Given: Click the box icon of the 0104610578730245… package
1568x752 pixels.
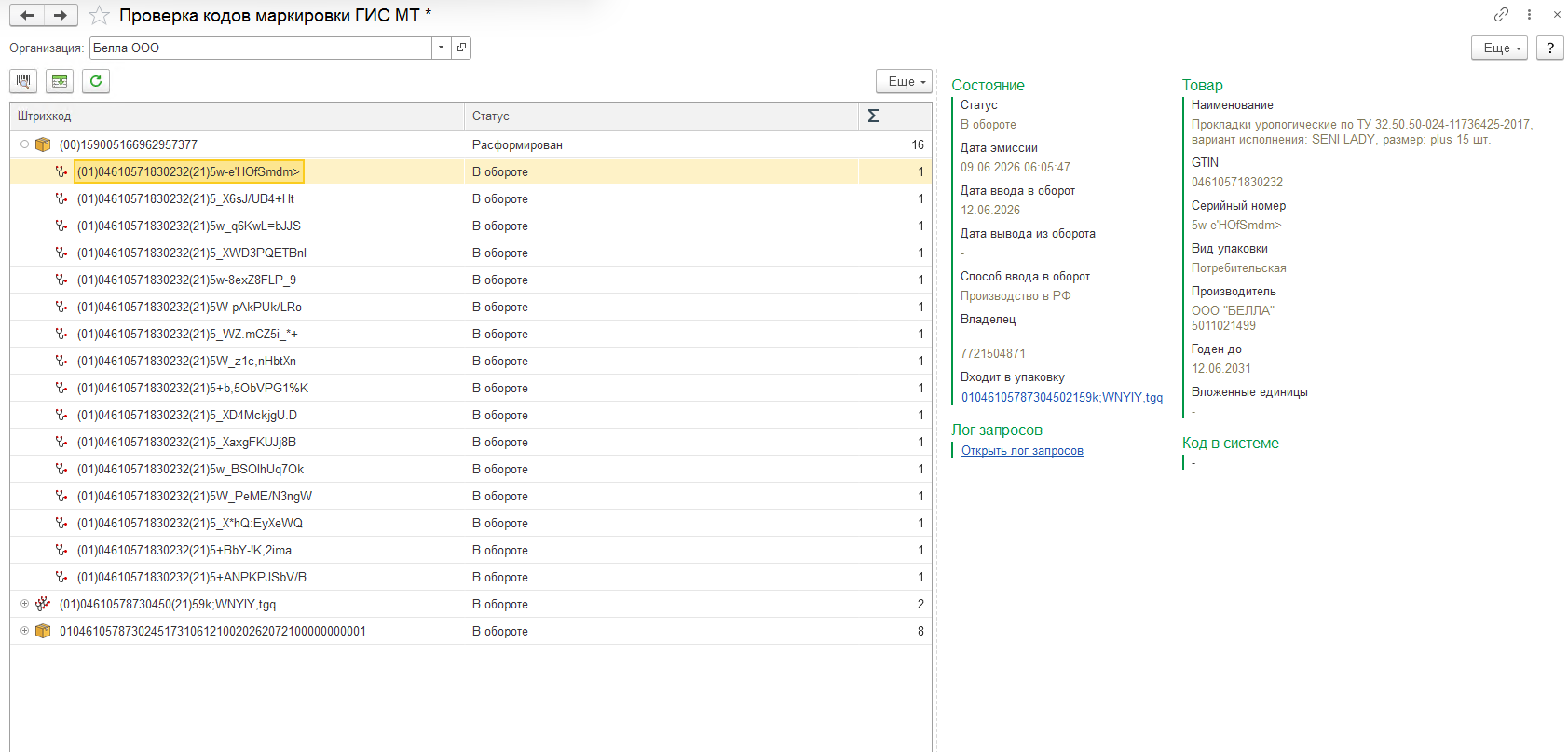Looking at the screenshot, I should tap(43, 631).
